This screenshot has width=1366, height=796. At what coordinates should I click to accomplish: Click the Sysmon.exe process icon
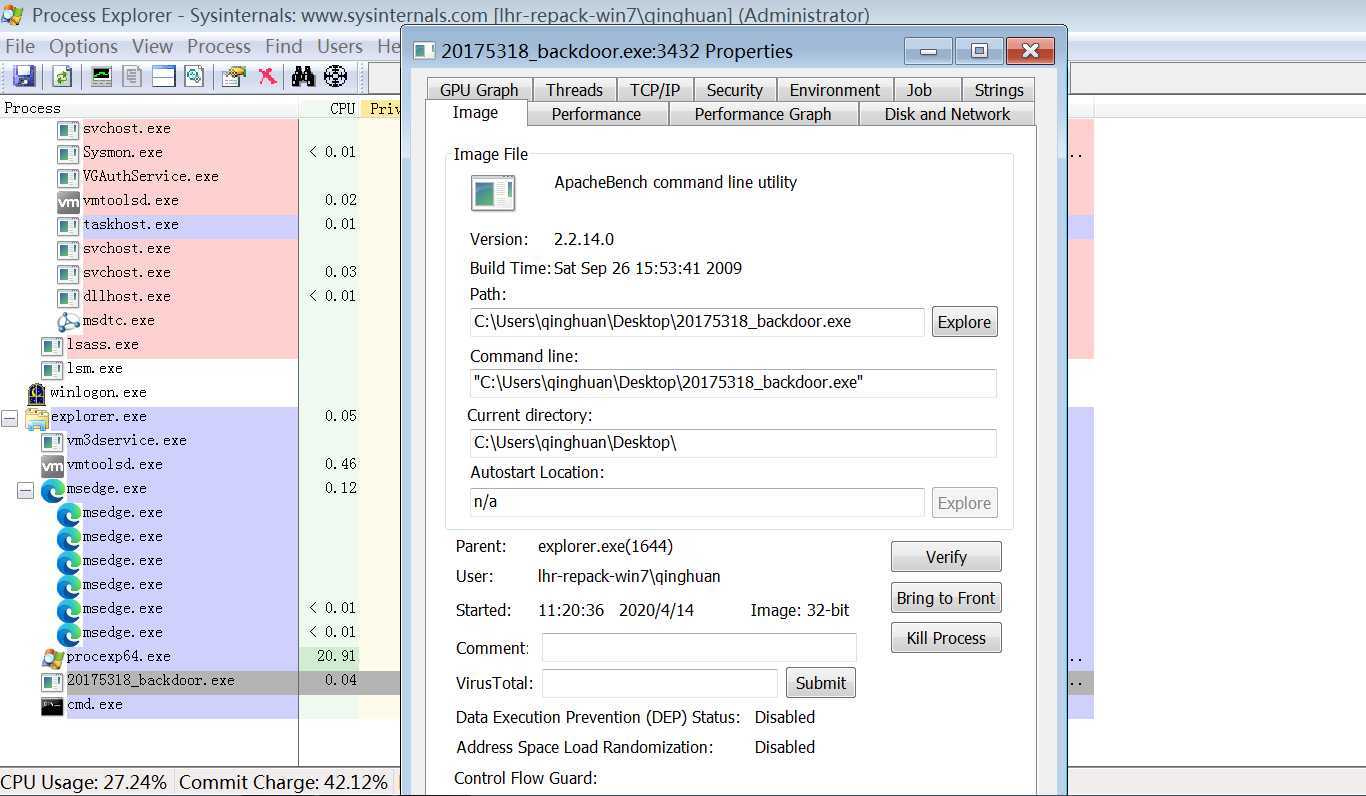coord(68,153)
